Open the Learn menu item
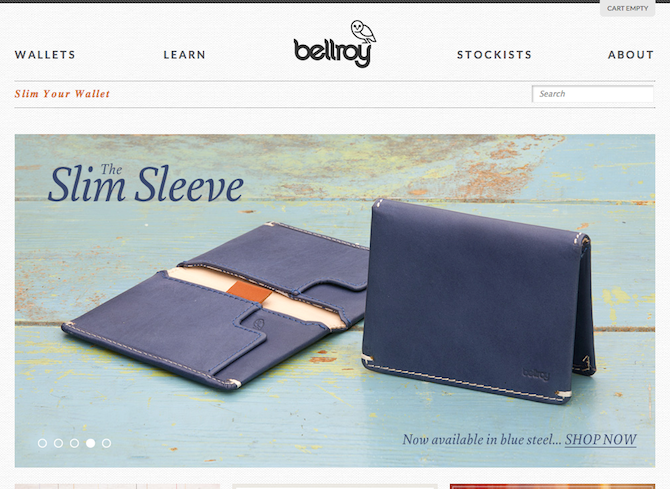This screenshot has width=670, height=489. pyautogui.click(x=185, y=55)
